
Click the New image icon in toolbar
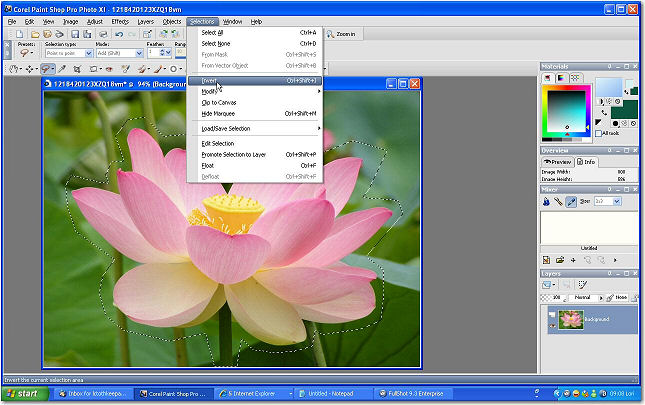[19, 34]
